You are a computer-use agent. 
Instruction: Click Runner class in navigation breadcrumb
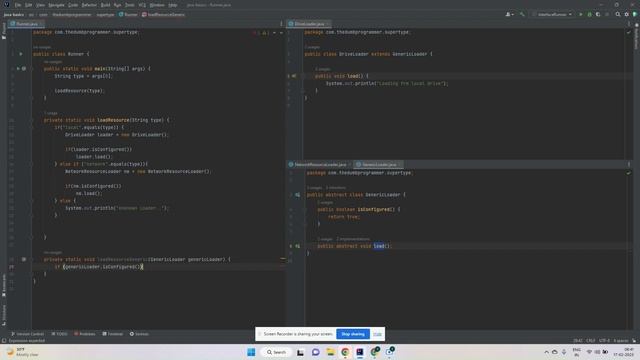[x=128, y=15]
